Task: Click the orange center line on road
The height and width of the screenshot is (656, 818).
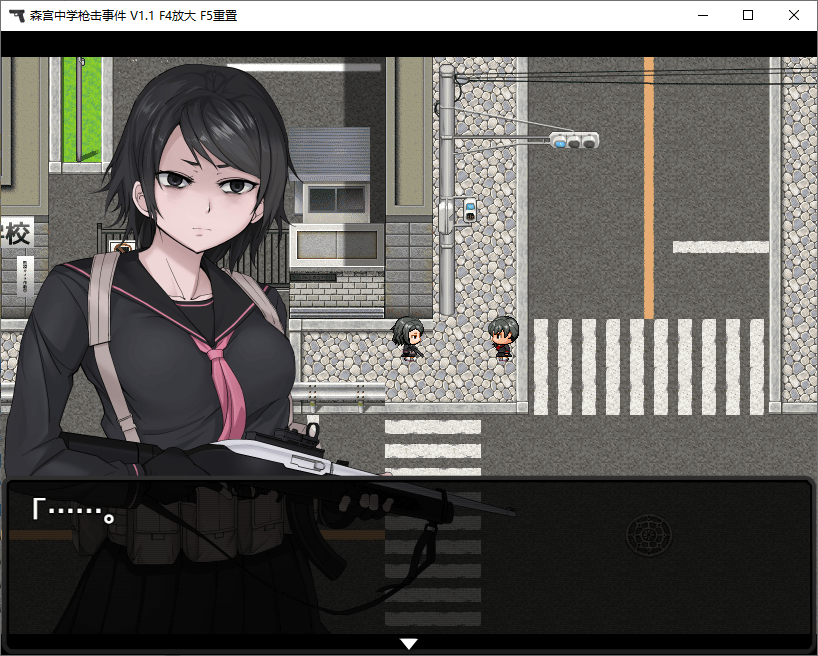Action: 649,190
